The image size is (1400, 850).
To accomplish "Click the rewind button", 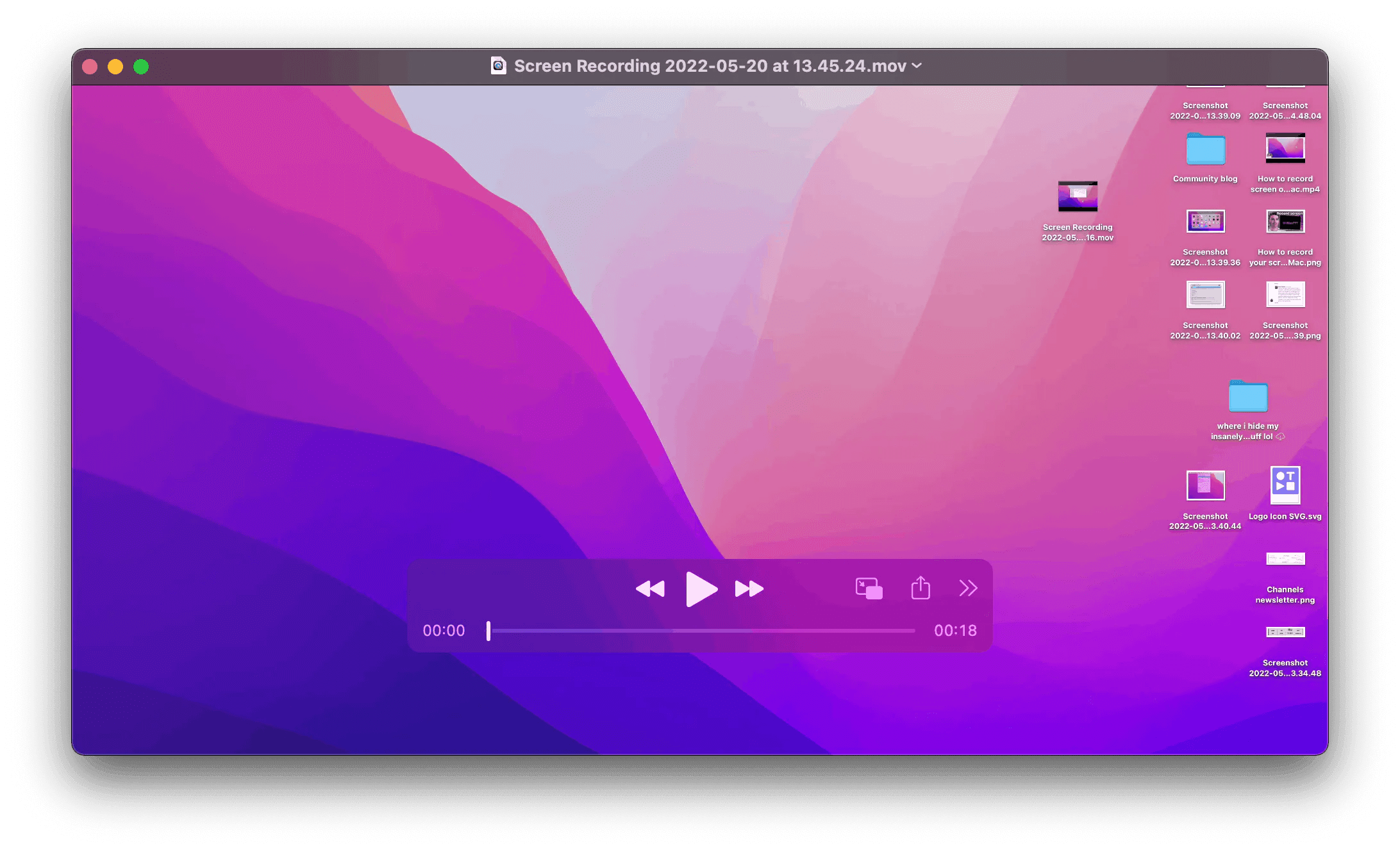I will [x=650, y=588].
